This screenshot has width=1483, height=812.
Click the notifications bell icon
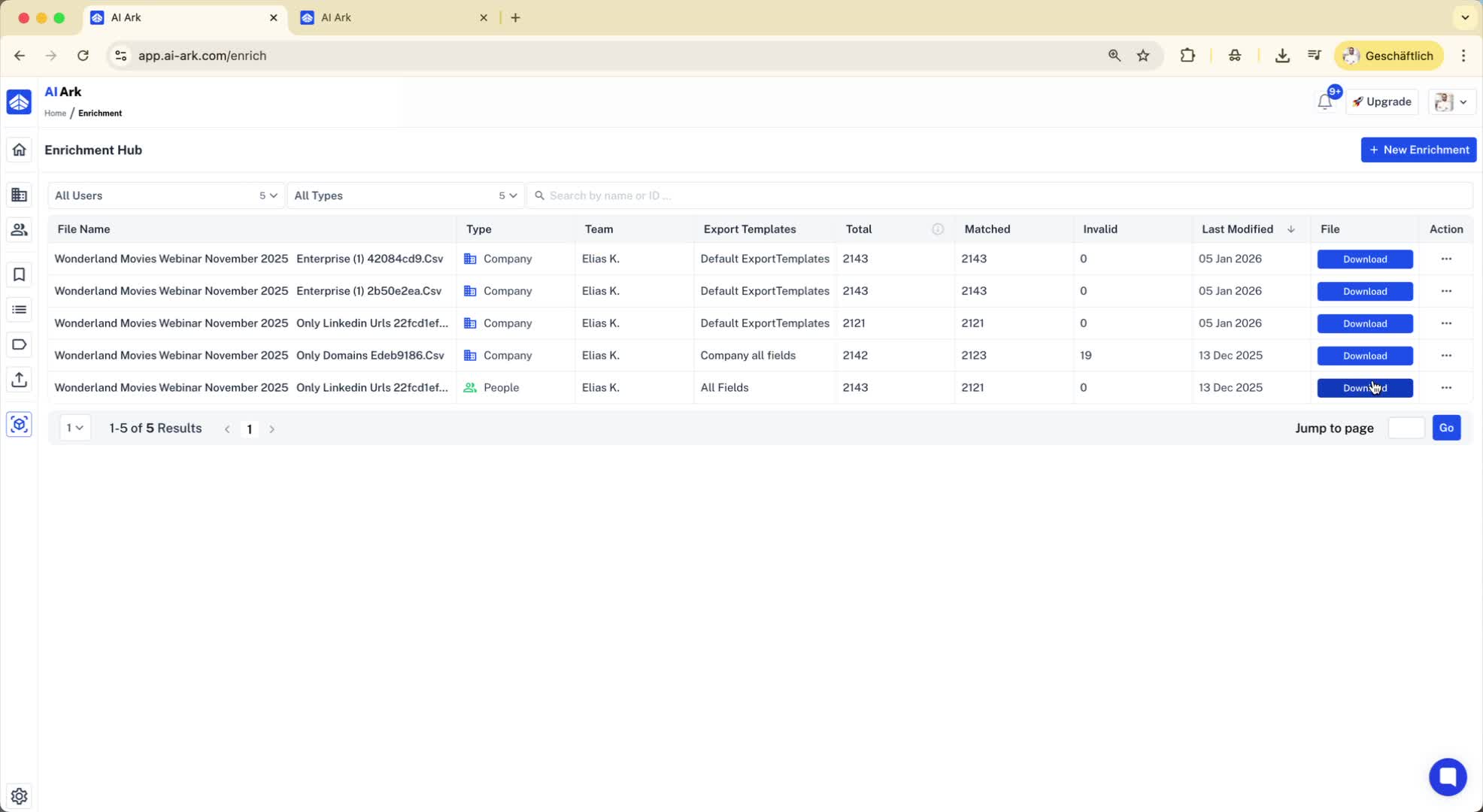coord(1324,102)
